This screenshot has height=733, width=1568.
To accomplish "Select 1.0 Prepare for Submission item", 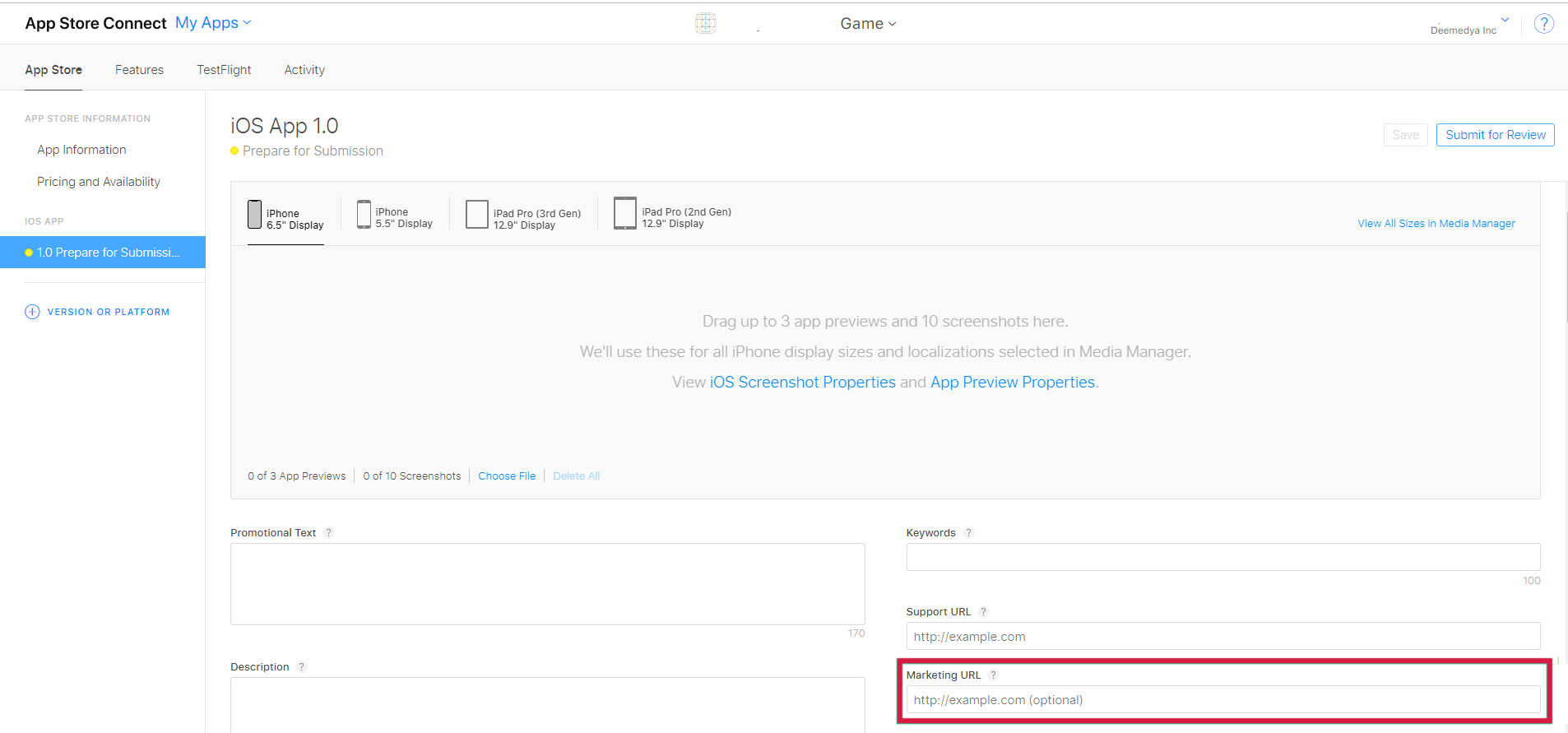I will tap(103, 253).
